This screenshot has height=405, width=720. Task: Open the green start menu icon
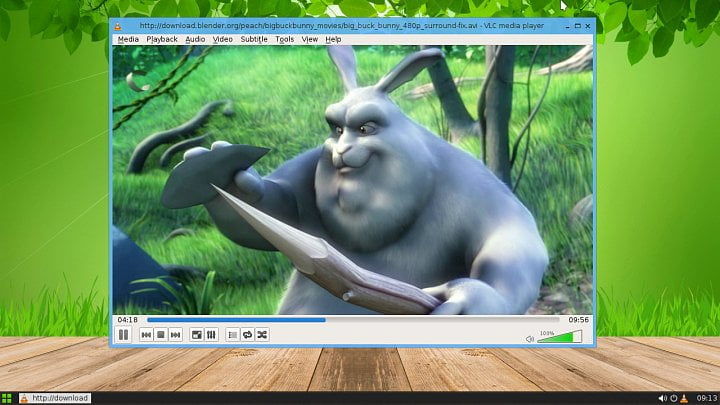pos(6,398)
